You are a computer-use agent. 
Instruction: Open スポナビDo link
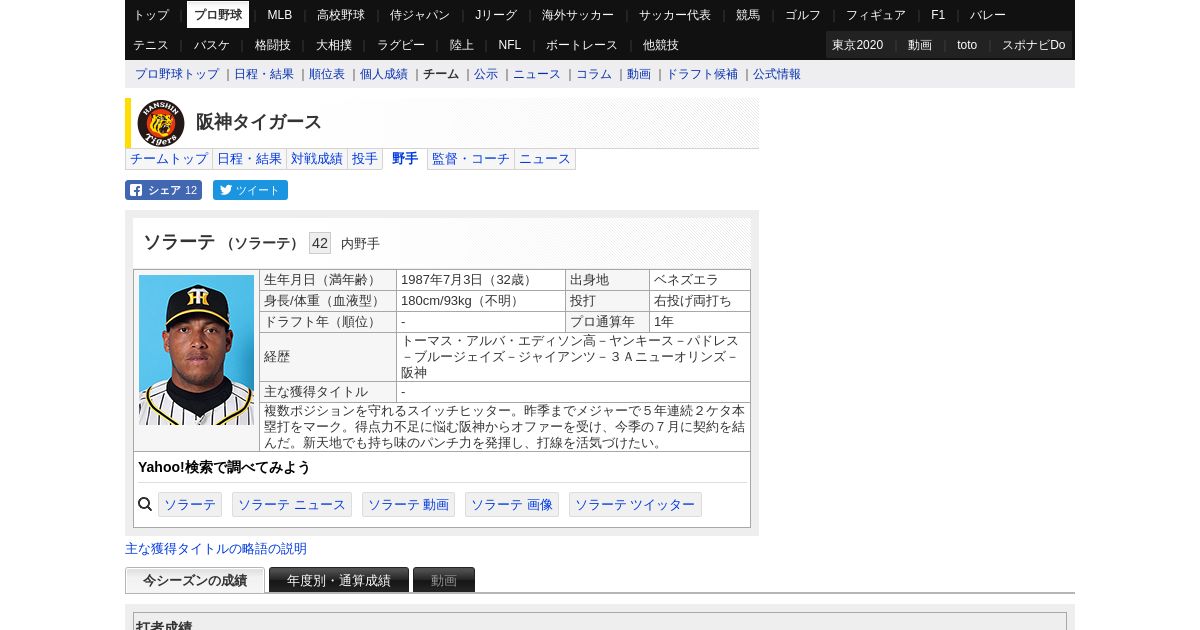tap(1034, 45)
